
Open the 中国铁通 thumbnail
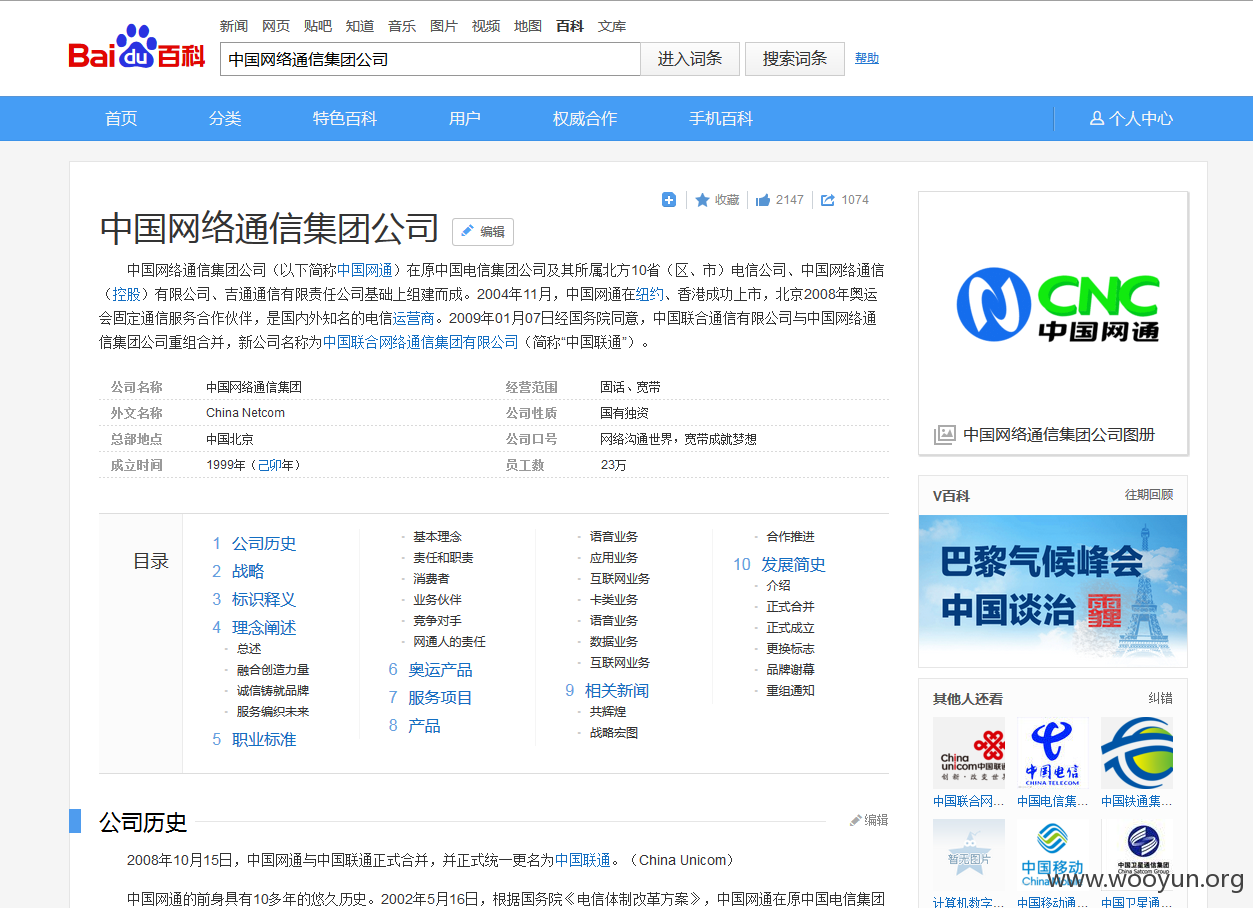[x=1137, y=753]
